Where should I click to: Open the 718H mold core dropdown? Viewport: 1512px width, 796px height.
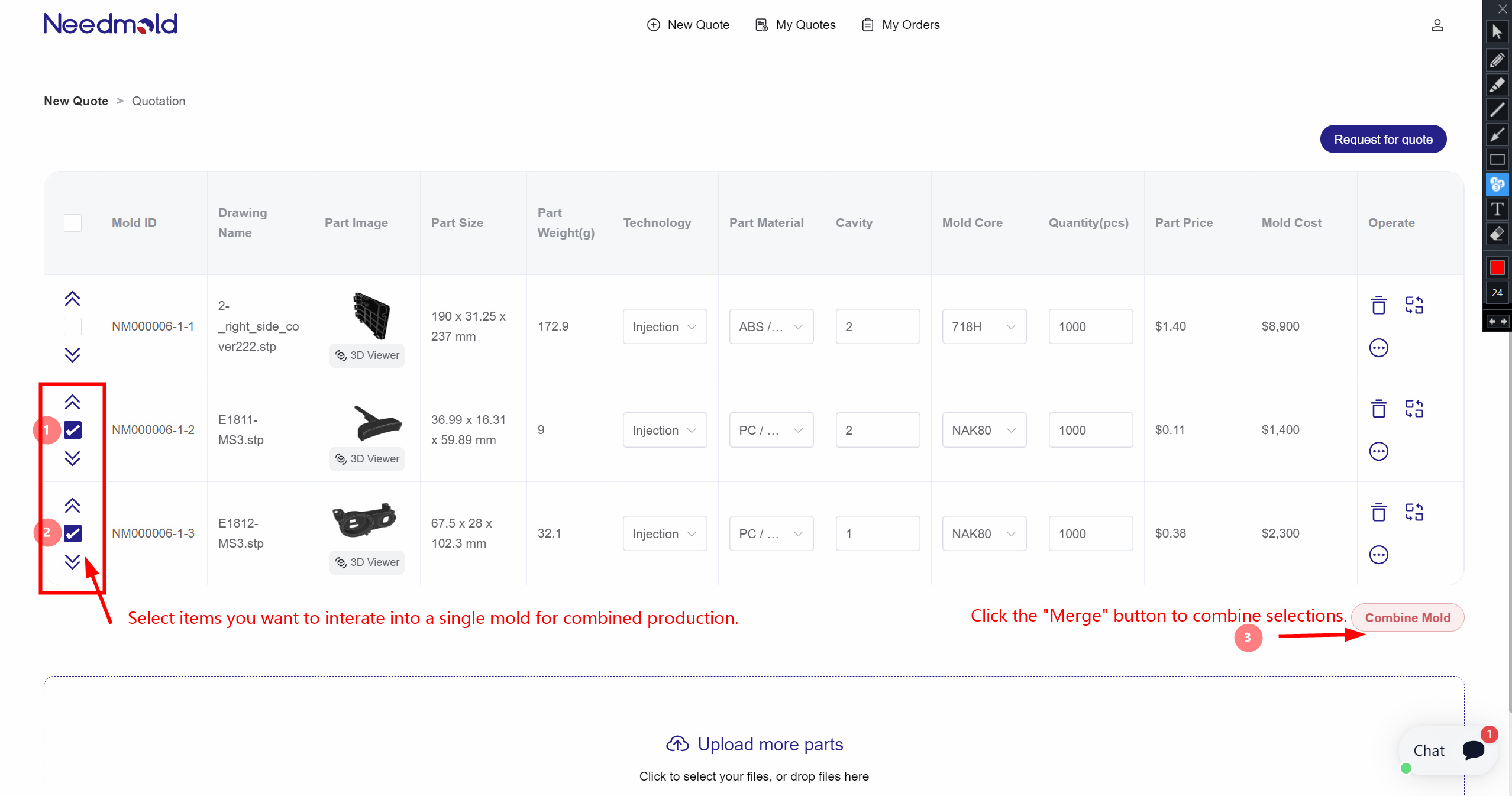(984, 326)
